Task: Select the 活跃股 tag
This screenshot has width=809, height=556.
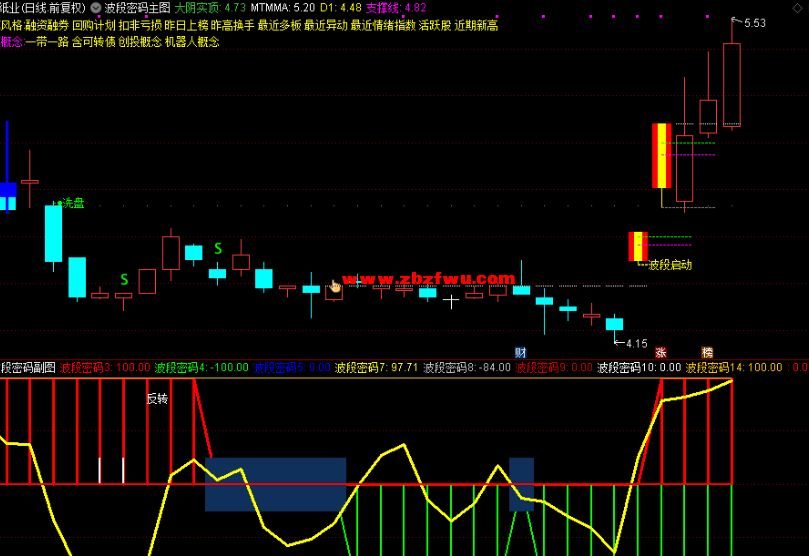Action: [x=434, y=25]
